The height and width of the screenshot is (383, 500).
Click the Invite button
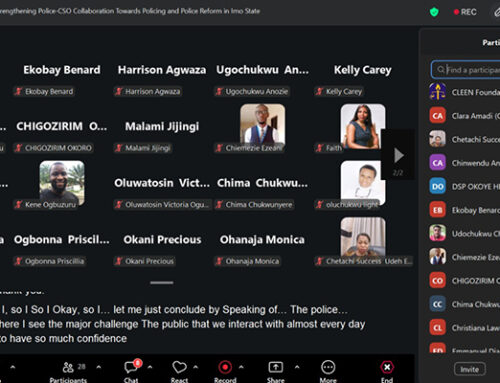tap(470, 369)
